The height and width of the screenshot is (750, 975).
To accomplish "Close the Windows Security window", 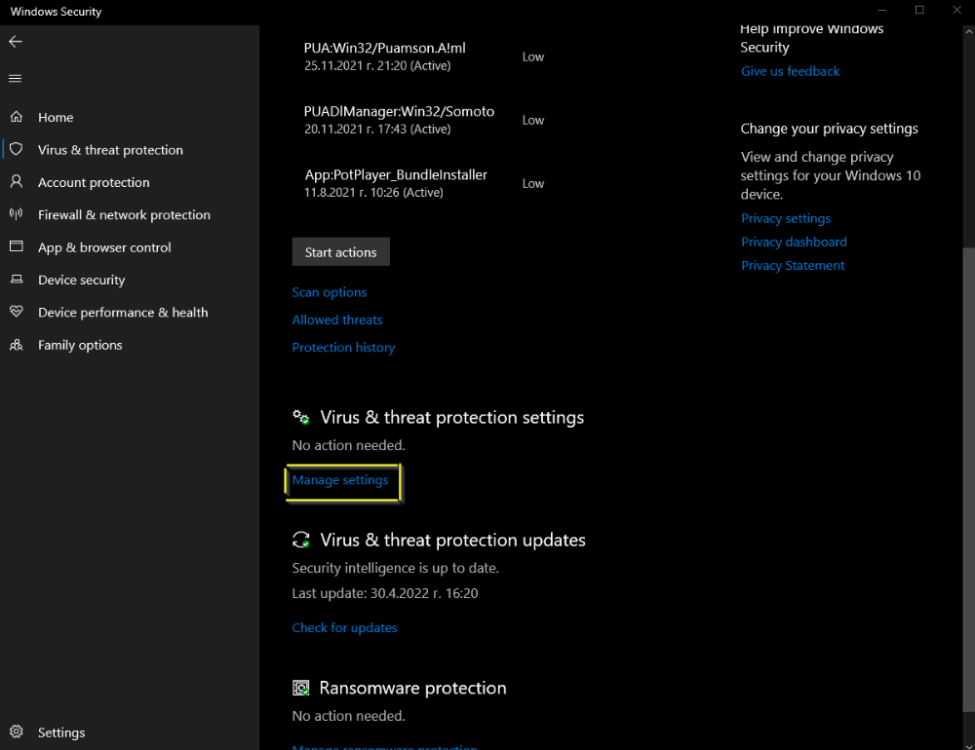I will pos(957,10).
